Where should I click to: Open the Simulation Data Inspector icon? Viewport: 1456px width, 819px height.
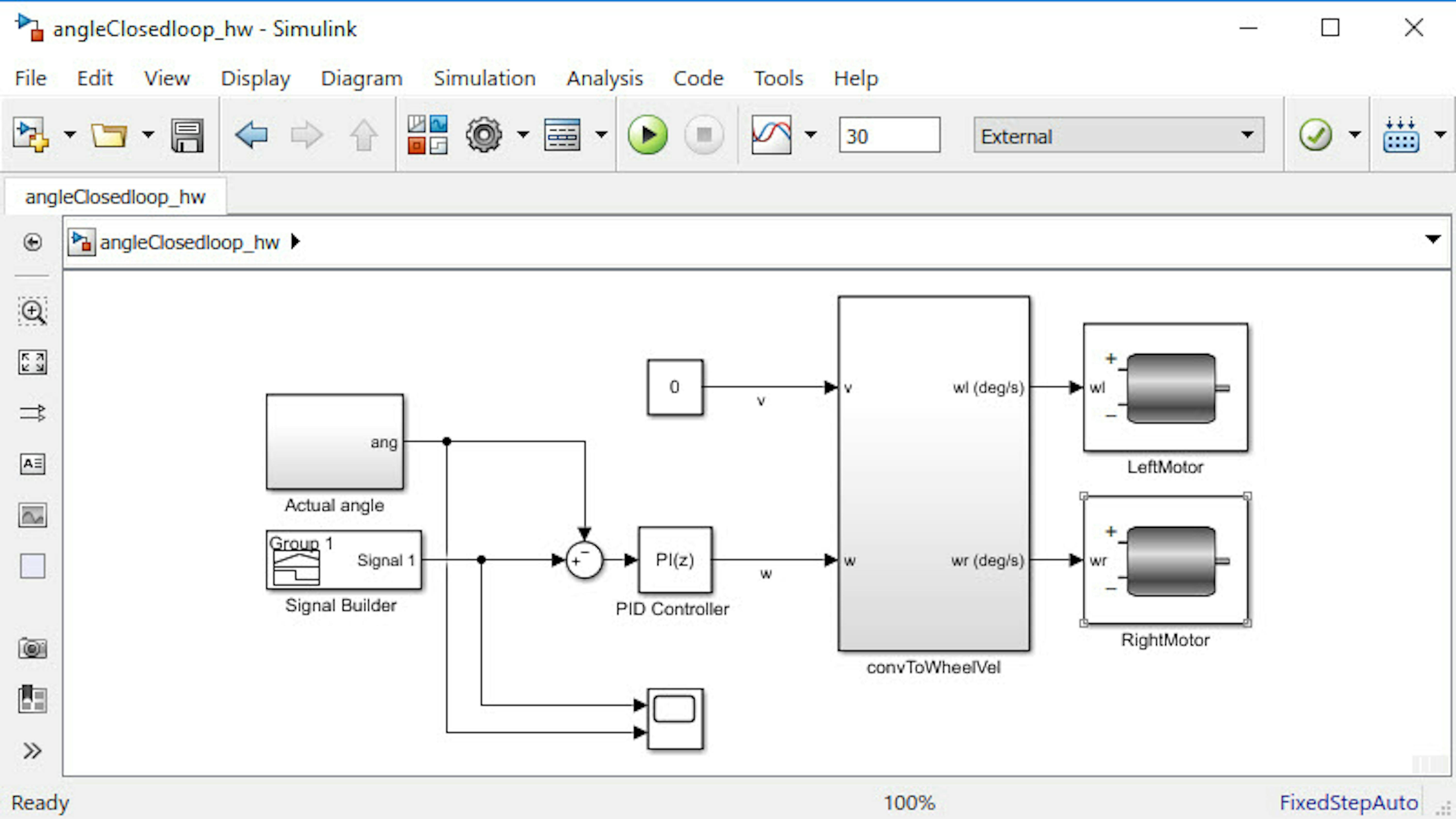(x=771, y=134)
